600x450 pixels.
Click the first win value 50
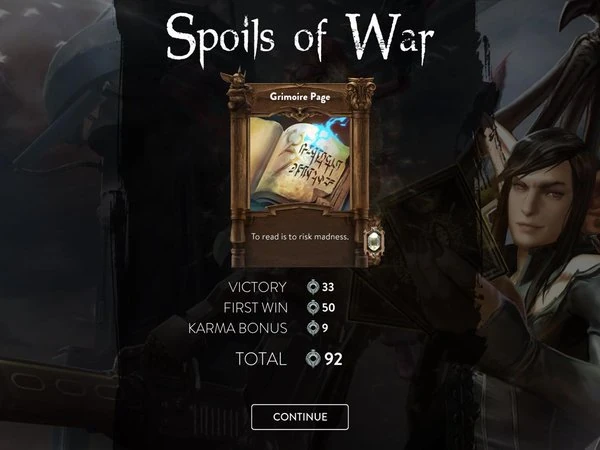pos(328,307)
